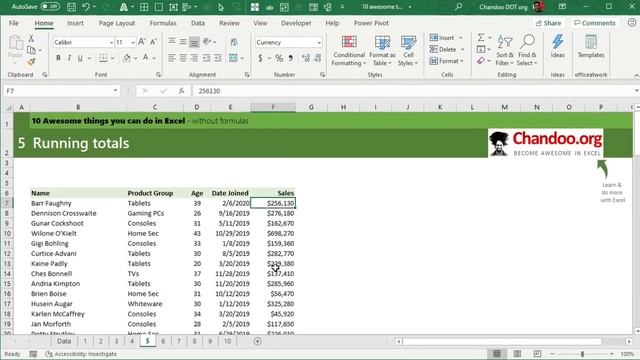This screenshot has height=360, width=640.
Task: Open the Conditional Formatting menu
Action: (x=349, y=51)
